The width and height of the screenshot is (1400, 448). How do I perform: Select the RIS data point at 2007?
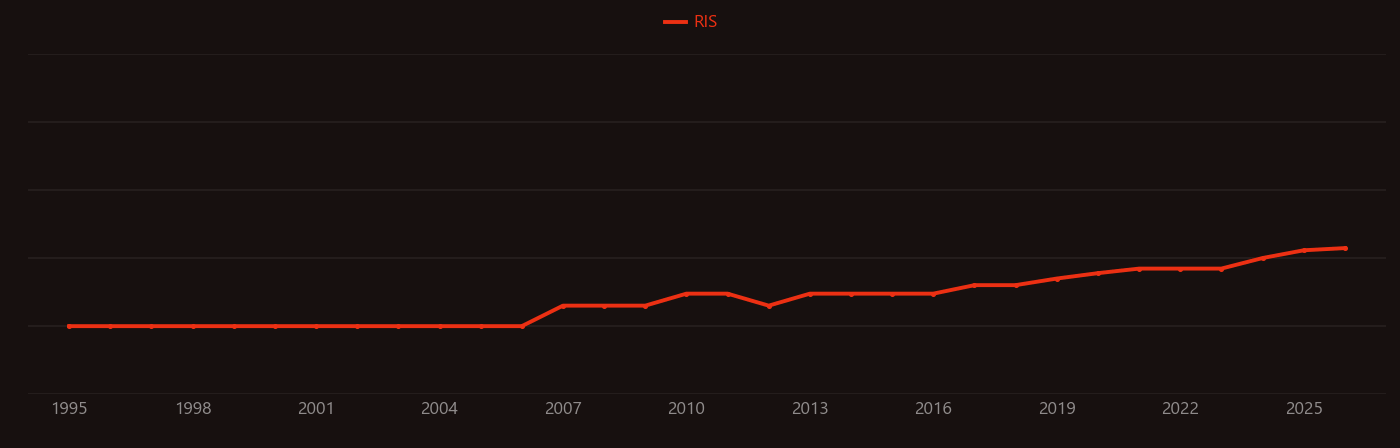point(563,306)
